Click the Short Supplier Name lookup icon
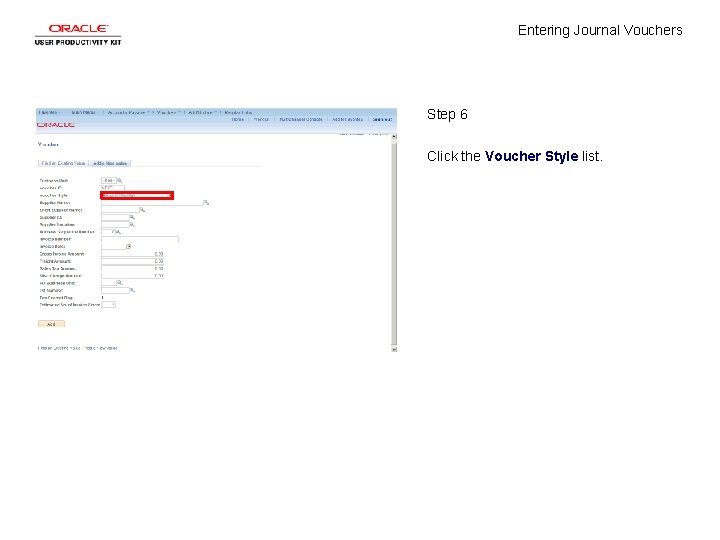Viewport: 720px width, 540px height. pos(142,210)
